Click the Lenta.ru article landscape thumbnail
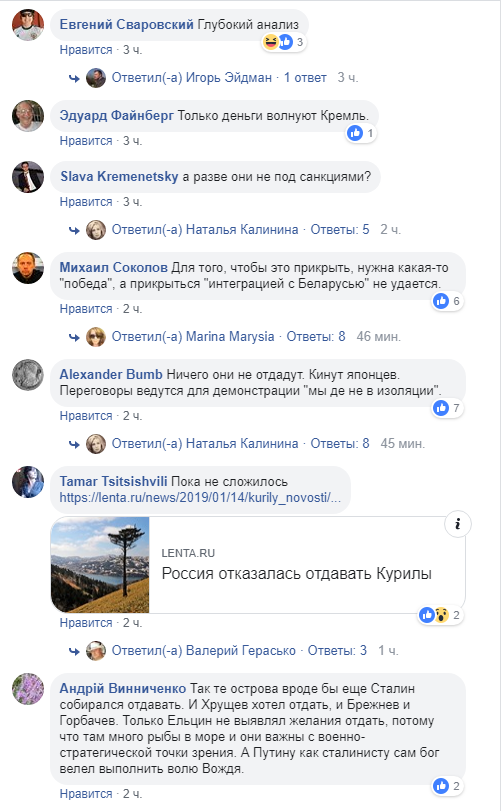This screenshot has height=811, width=501. coord(100,565)
